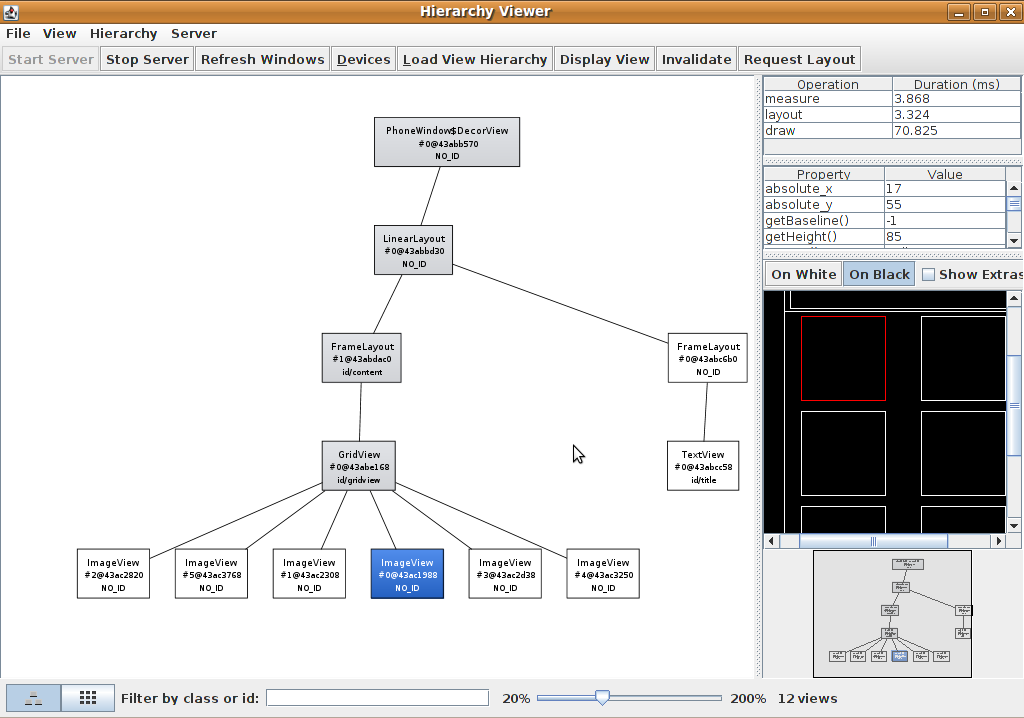Click the absolute_y property row
1024x718 pixels.
click(885, 204)
